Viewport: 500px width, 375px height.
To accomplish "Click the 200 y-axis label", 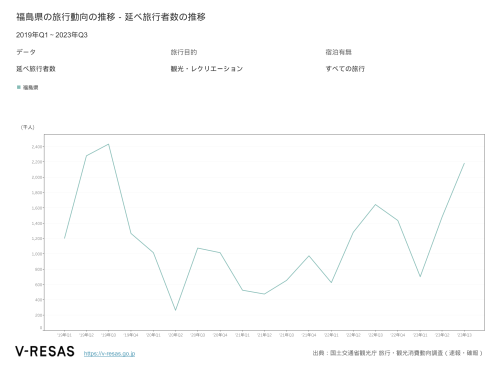I will 38,315.
